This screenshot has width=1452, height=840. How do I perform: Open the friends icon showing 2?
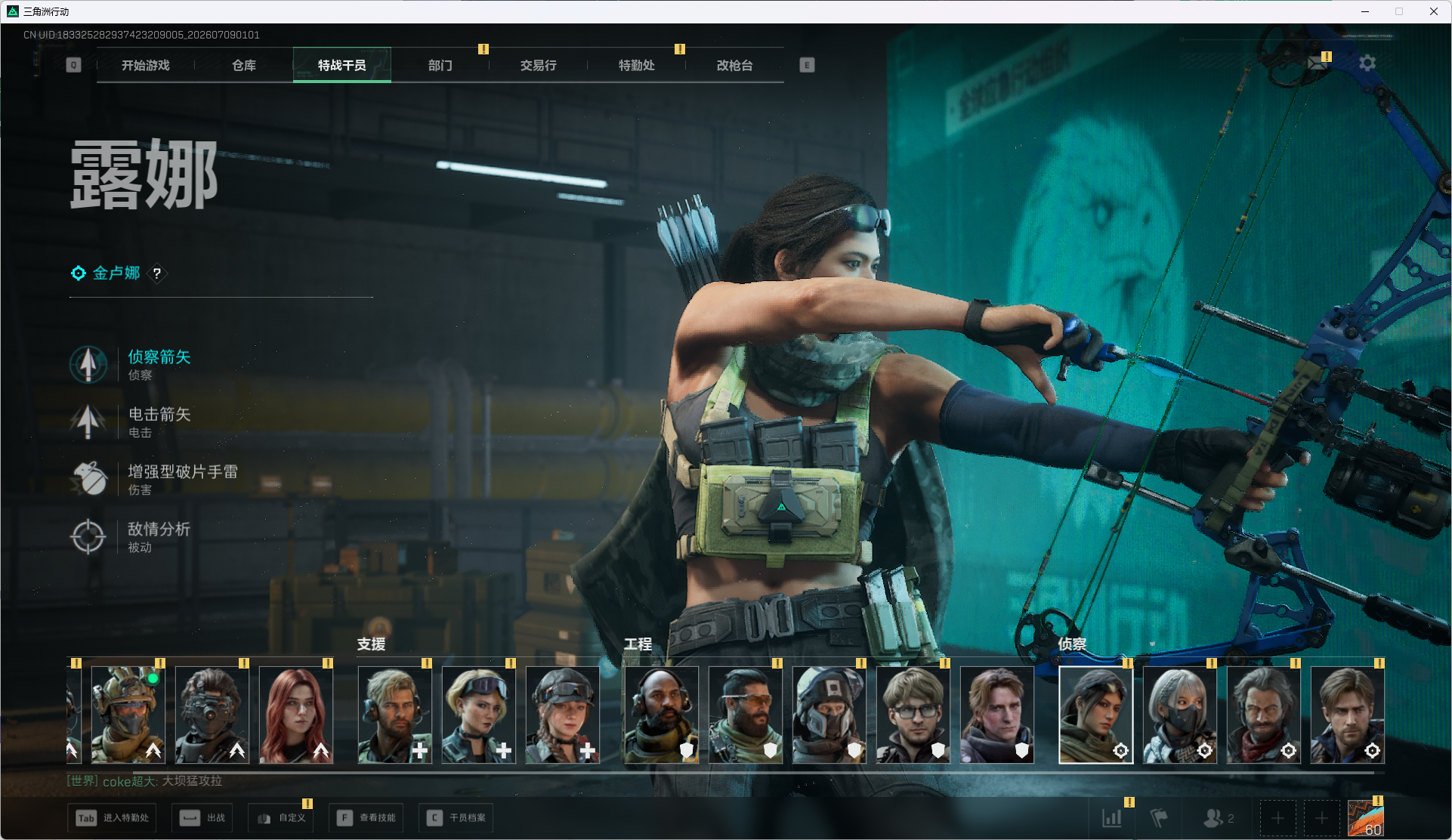pyautogui.click(x=1218, y=818)
